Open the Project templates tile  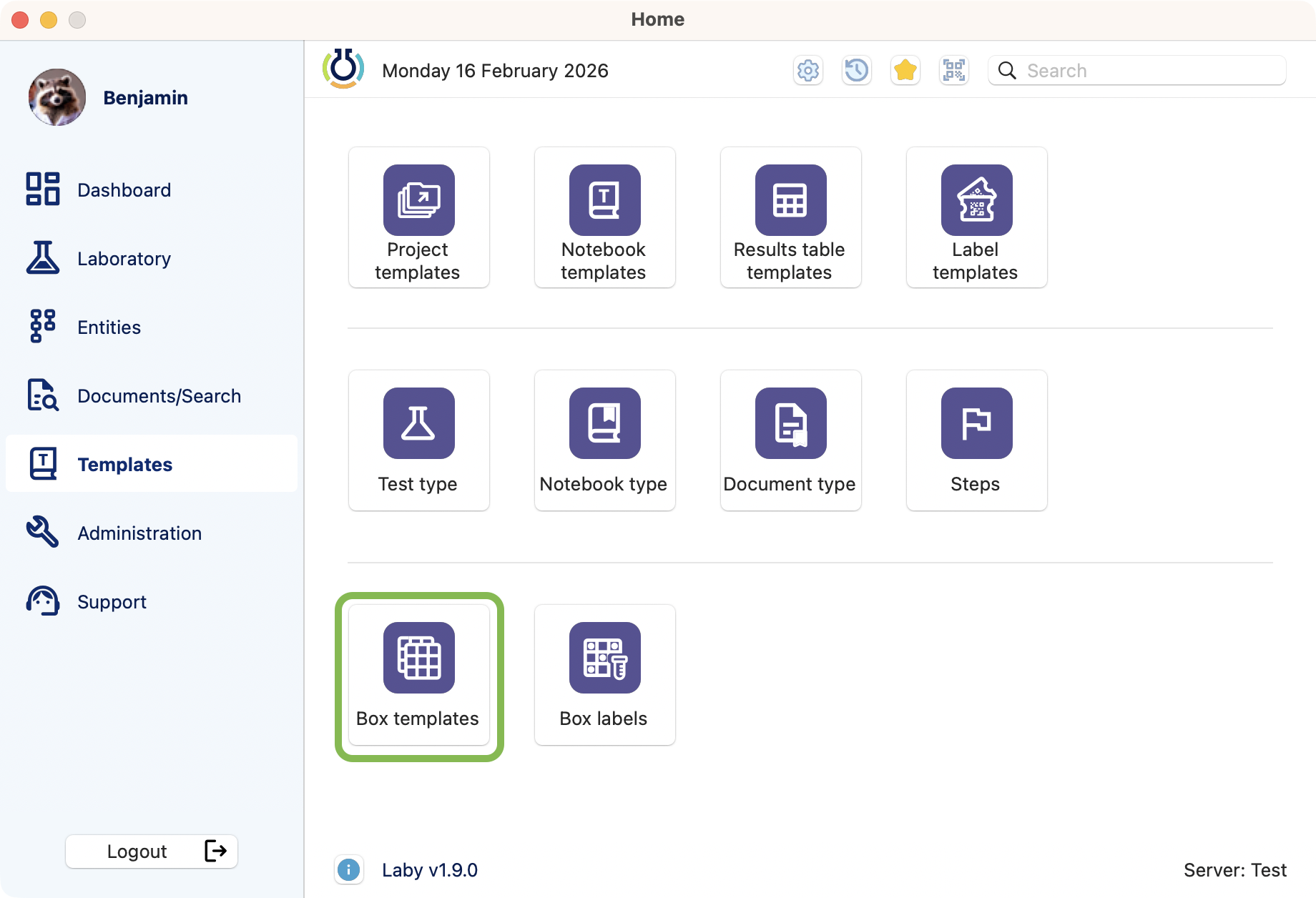pos(418,217)
